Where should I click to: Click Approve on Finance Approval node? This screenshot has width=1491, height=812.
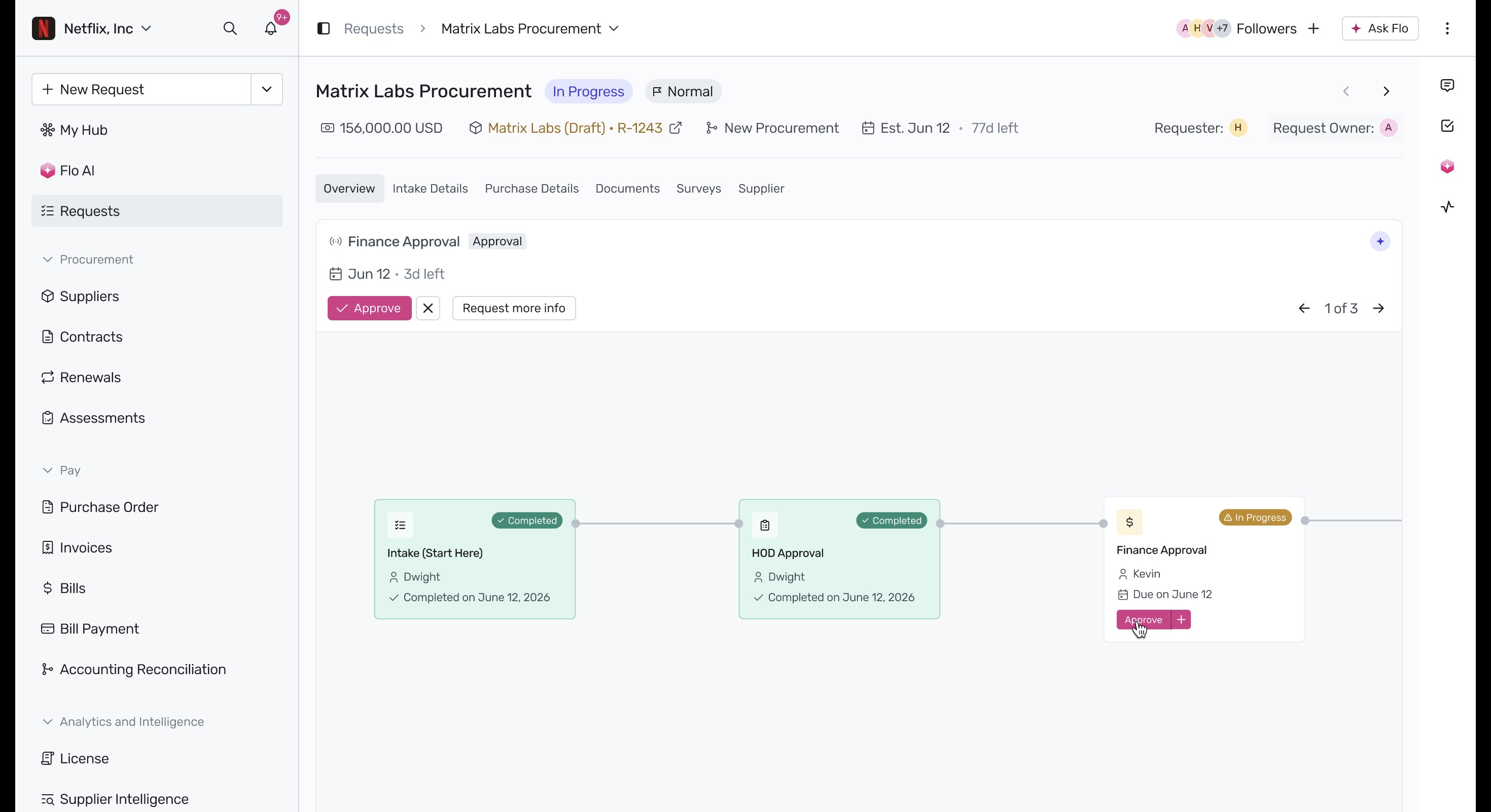(x=1143, y=619)
